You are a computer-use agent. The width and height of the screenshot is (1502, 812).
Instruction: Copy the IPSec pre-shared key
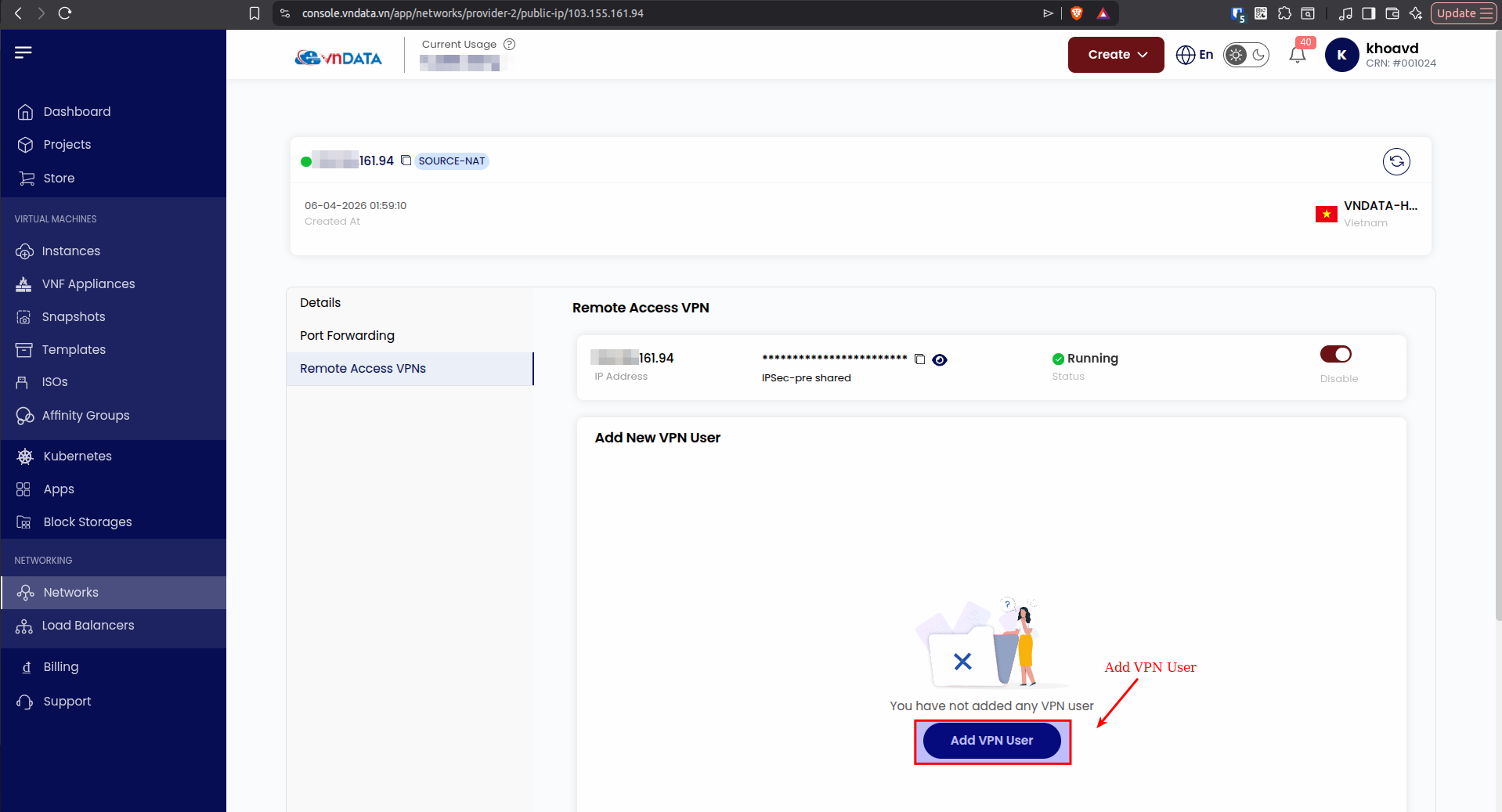(x=919, y=359)
